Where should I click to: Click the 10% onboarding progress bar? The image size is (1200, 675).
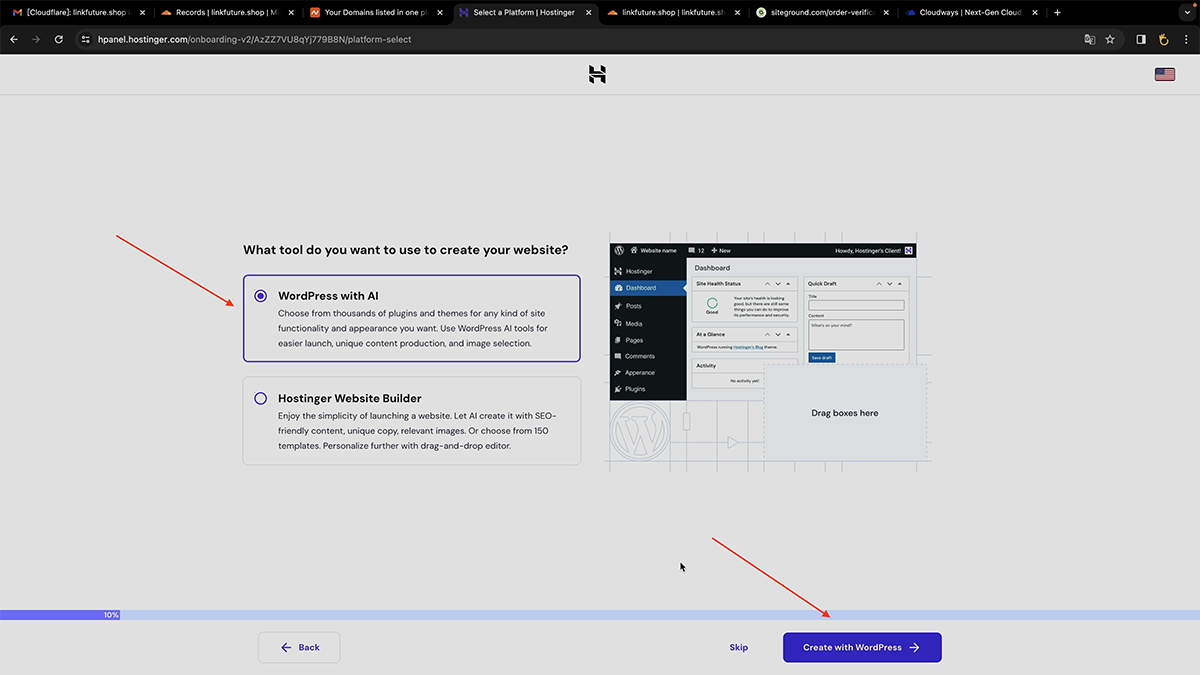[x=600, y=615]
